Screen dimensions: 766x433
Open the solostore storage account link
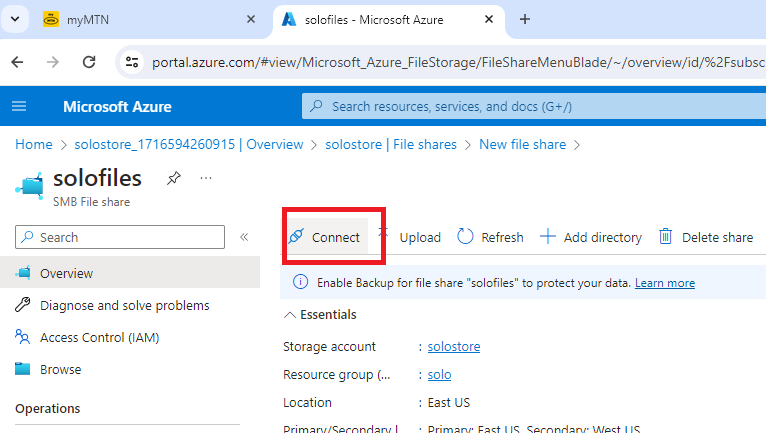453,346
